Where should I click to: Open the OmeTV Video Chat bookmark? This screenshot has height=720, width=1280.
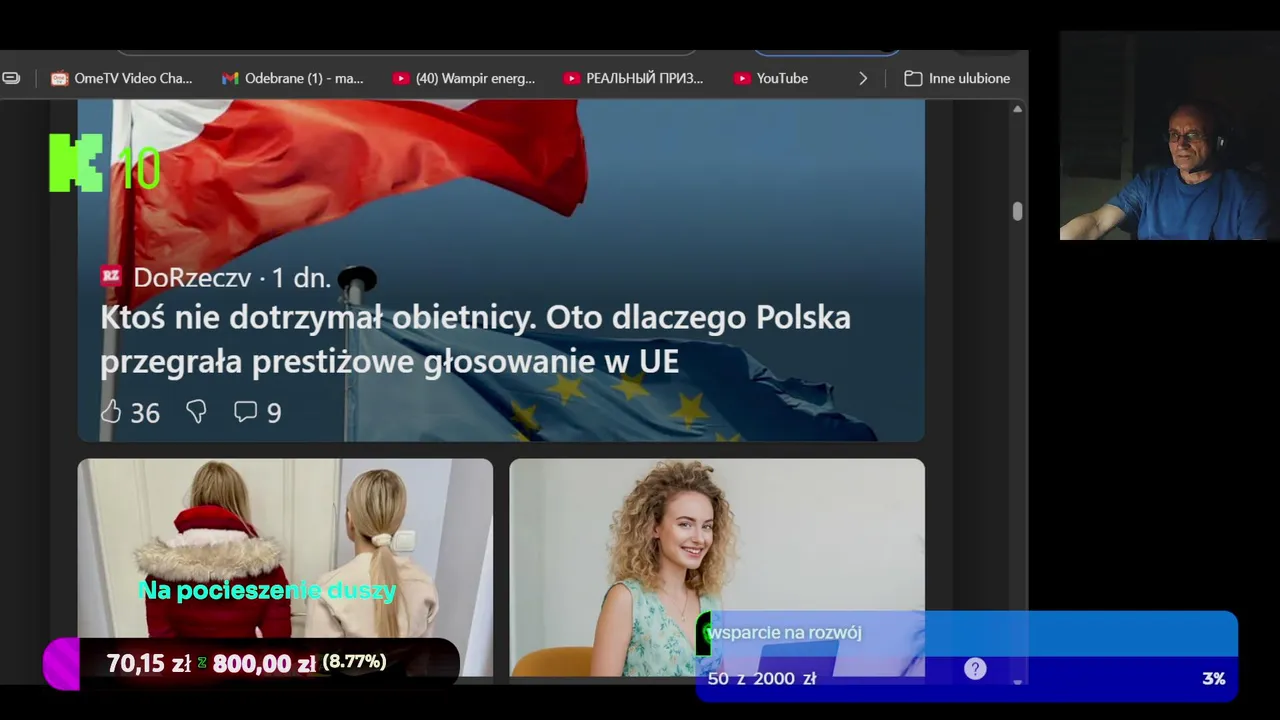(x=121, y=78)
